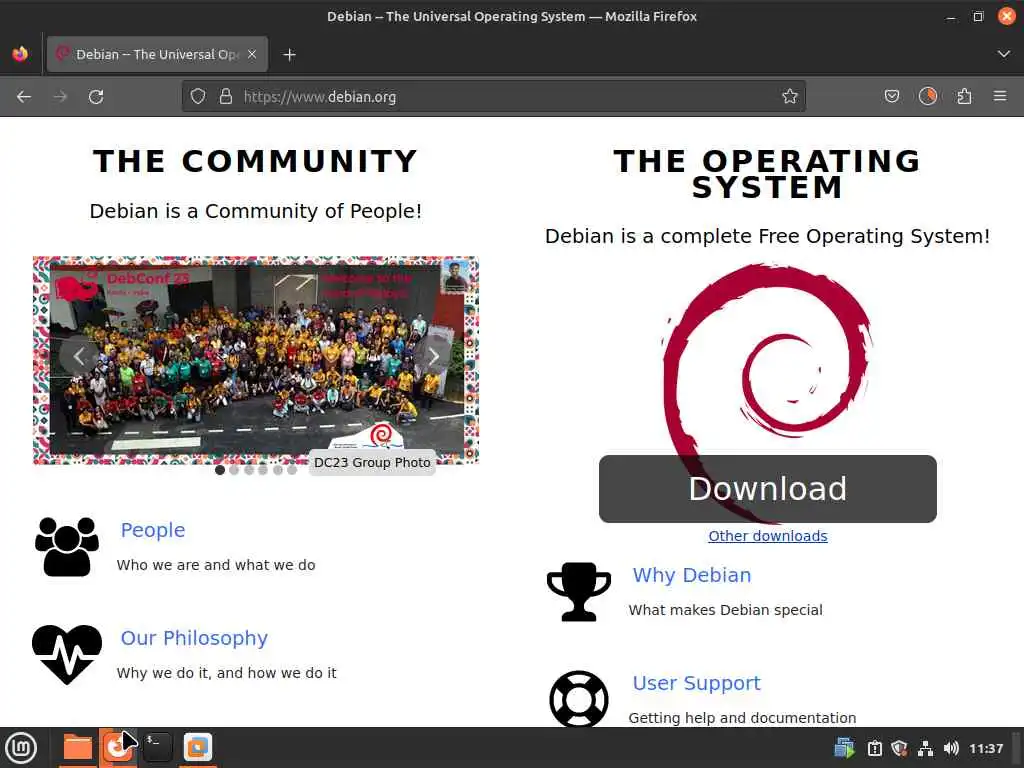Viewport: 1024px width, 768px height.
Task: Select the fifth carousel dot indicator
Action: (x=278, y=470)
